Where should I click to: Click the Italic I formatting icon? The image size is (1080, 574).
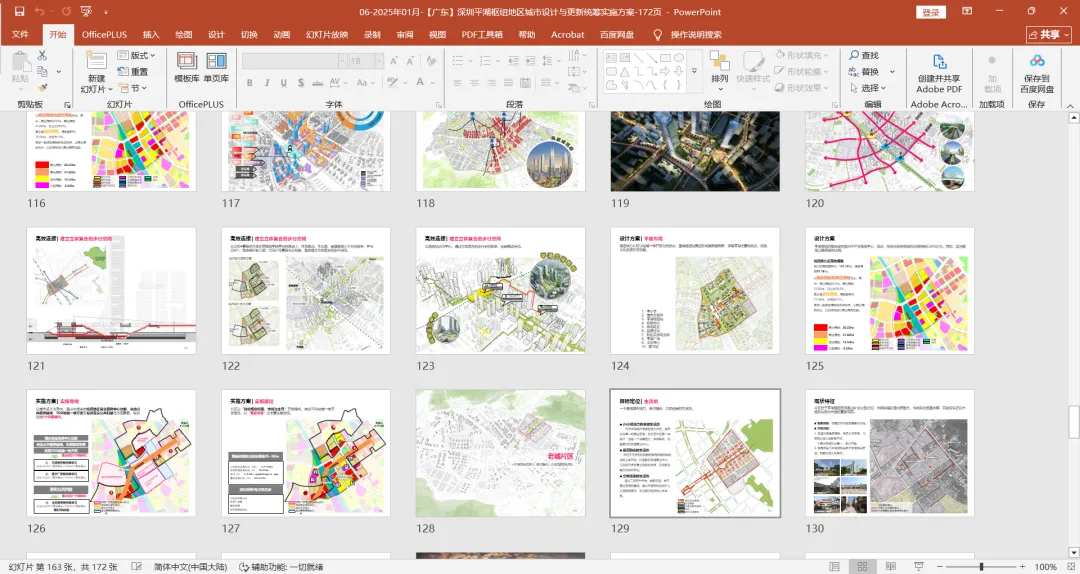coord(267,83)
